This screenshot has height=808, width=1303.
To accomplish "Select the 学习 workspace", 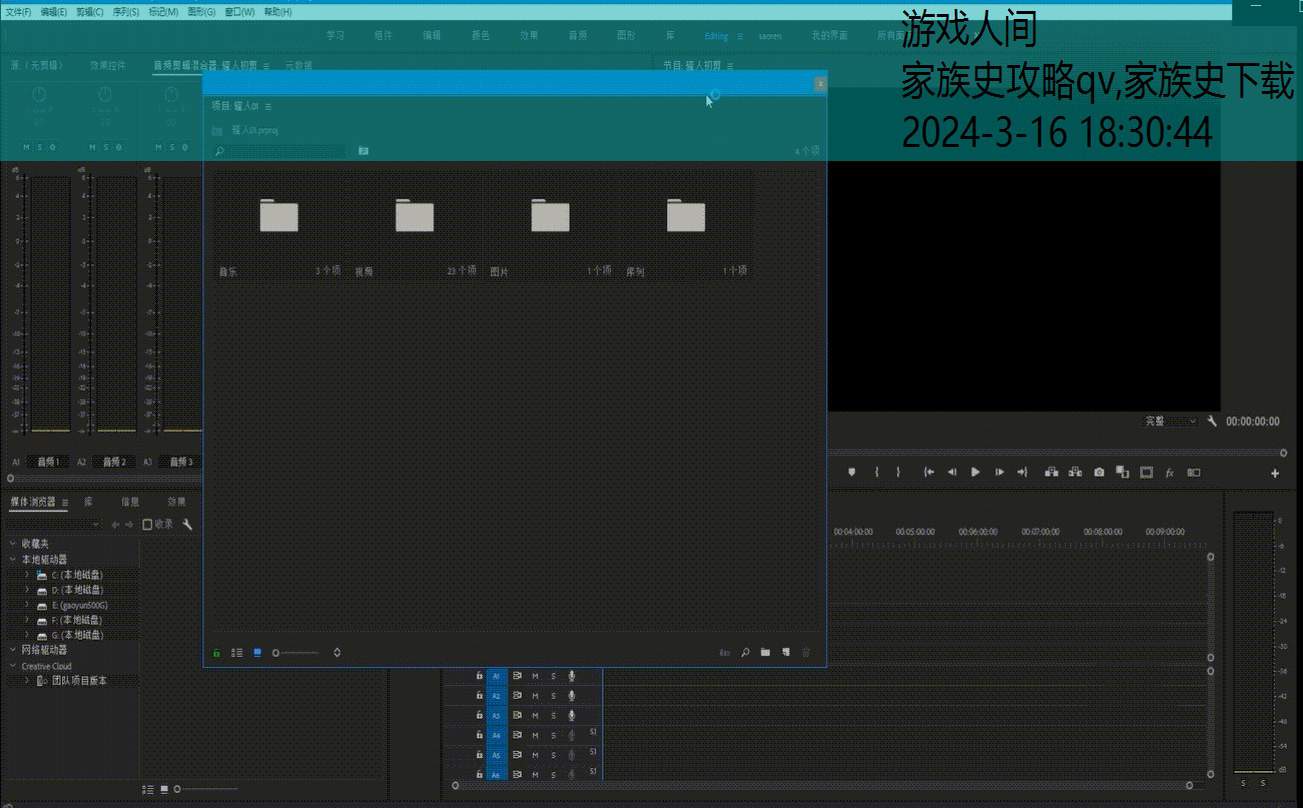I will pos(335,35).
